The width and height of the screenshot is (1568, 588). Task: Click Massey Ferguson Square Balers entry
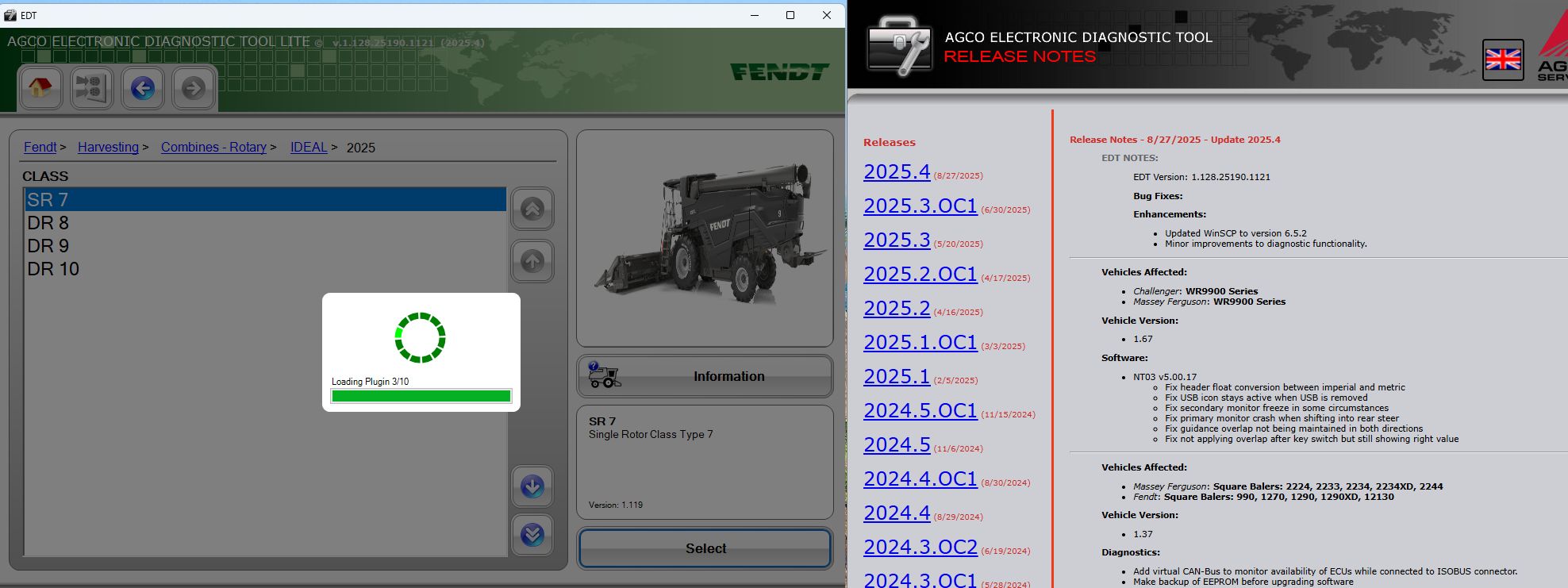click(1288, 486)
